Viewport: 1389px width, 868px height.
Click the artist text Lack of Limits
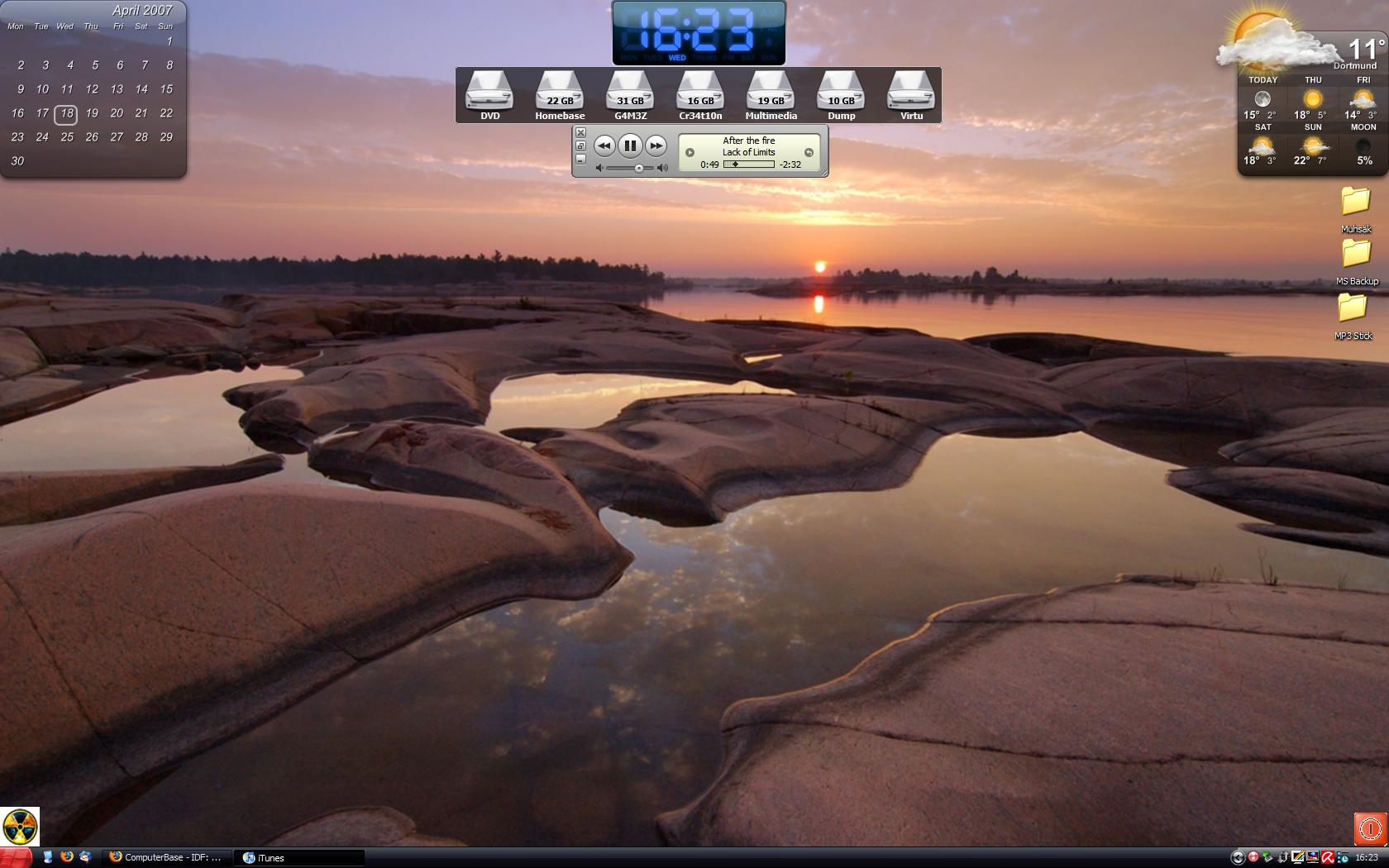coord(749,152)
